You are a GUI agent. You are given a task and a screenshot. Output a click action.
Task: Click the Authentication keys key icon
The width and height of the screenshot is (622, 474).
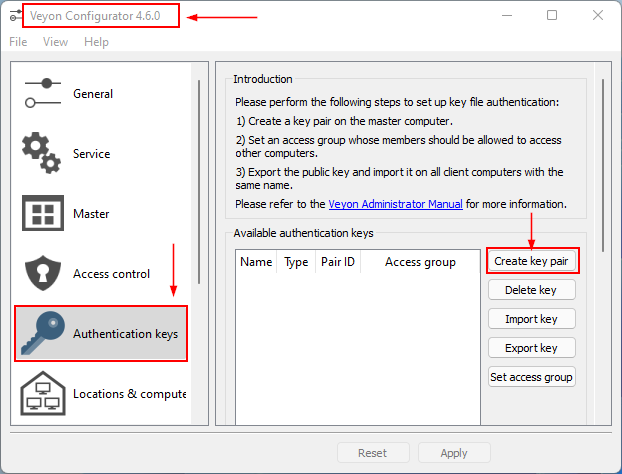point(43,333)
